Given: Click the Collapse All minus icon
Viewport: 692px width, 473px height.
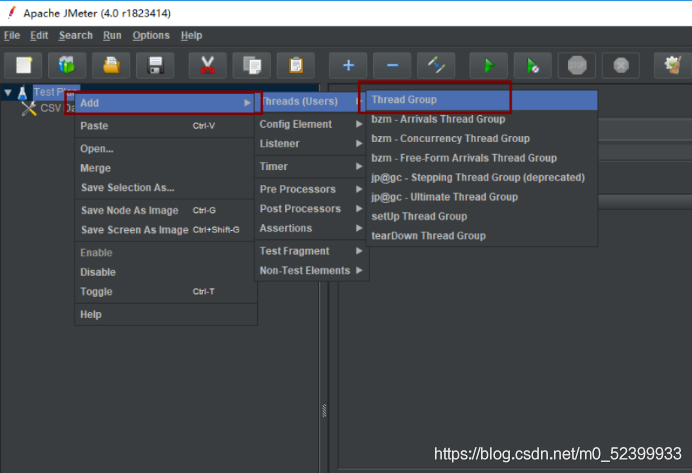Looking at the screenshot, I should pos(392,66).
